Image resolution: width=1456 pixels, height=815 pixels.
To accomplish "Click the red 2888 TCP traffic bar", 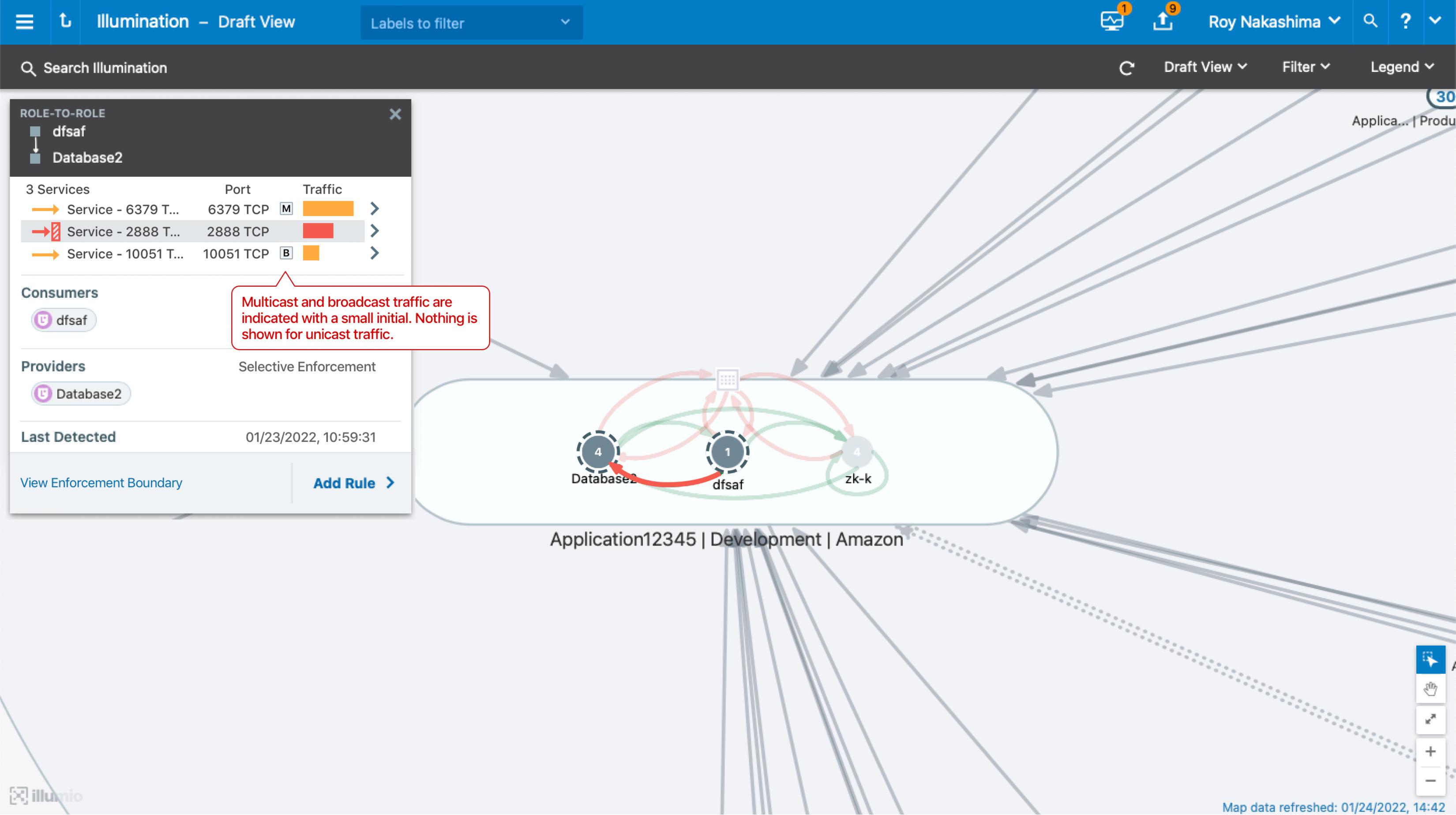I will click(x=318, y=231).
